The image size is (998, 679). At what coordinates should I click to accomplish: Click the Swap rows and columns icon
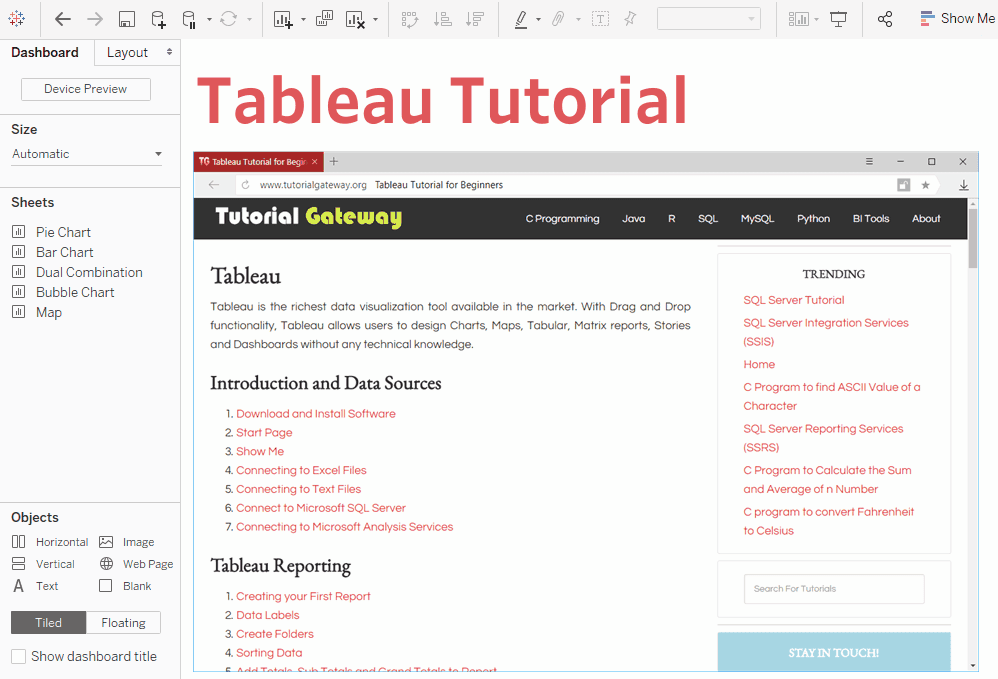click(x=410, y=19)
